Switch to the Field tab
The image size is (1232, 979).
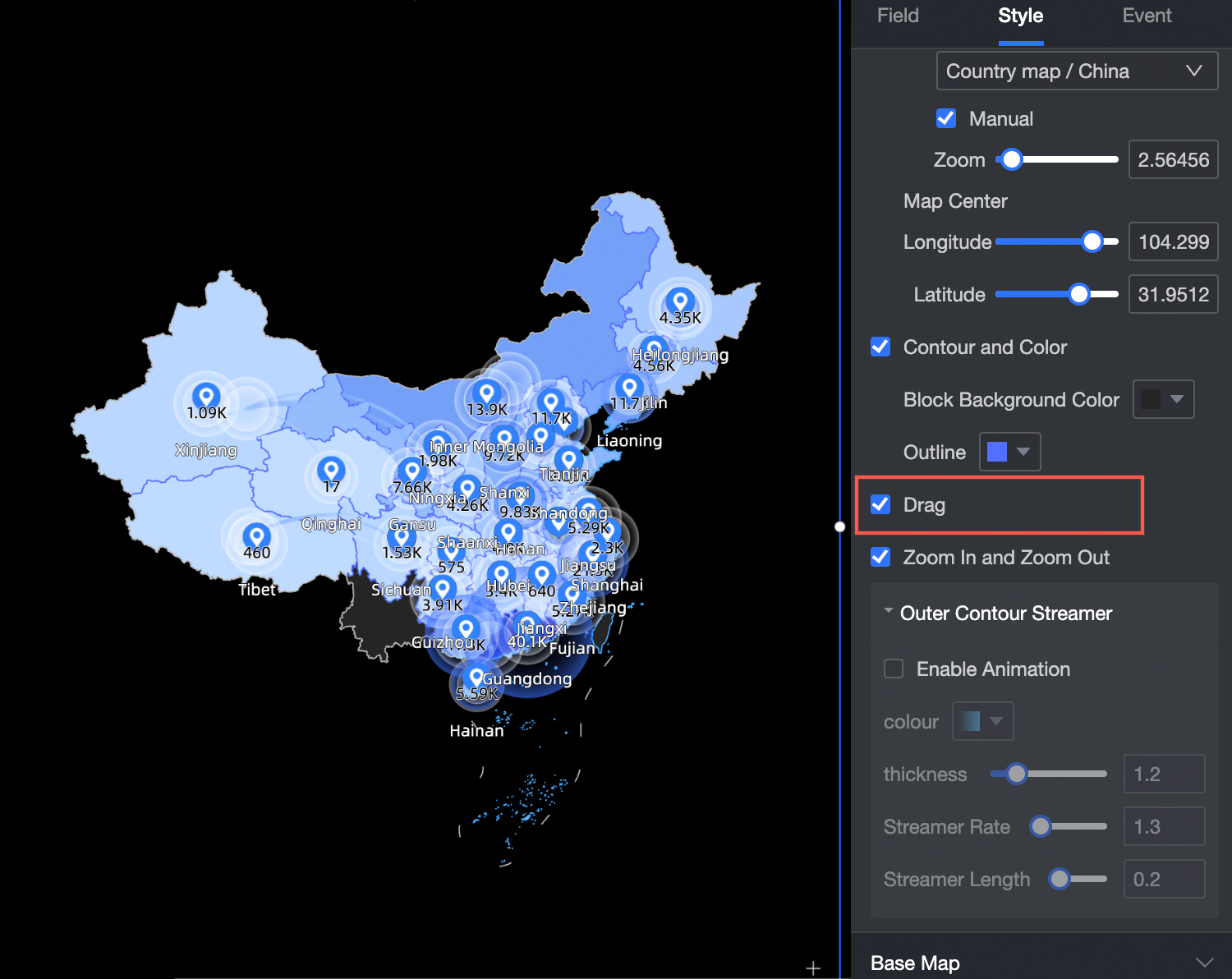[897, 16]
